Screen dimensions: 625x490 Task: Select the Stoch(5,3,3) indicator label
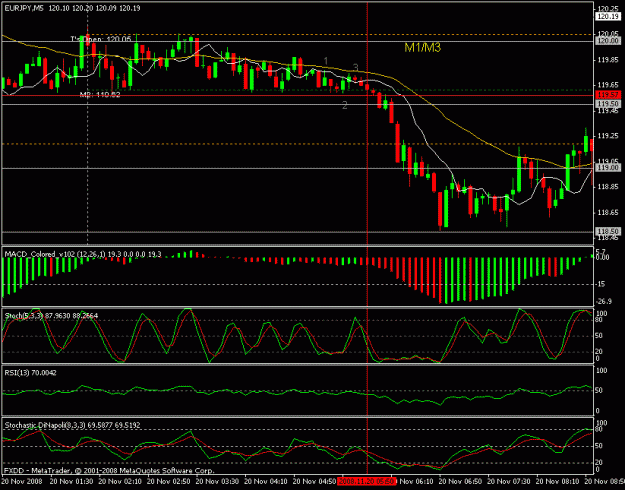(51, 315)
